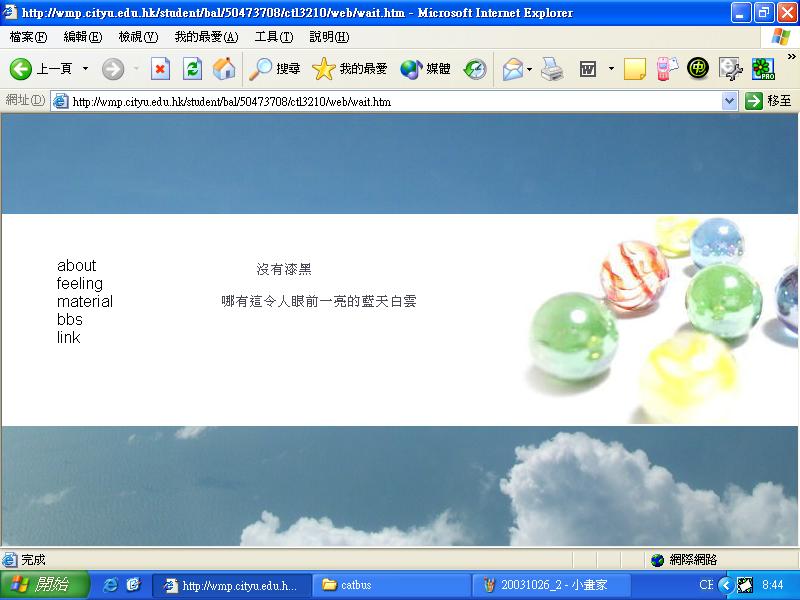Open the 檔案(F) File menu
Screen dimensions: 800x600
pos(28,37)
